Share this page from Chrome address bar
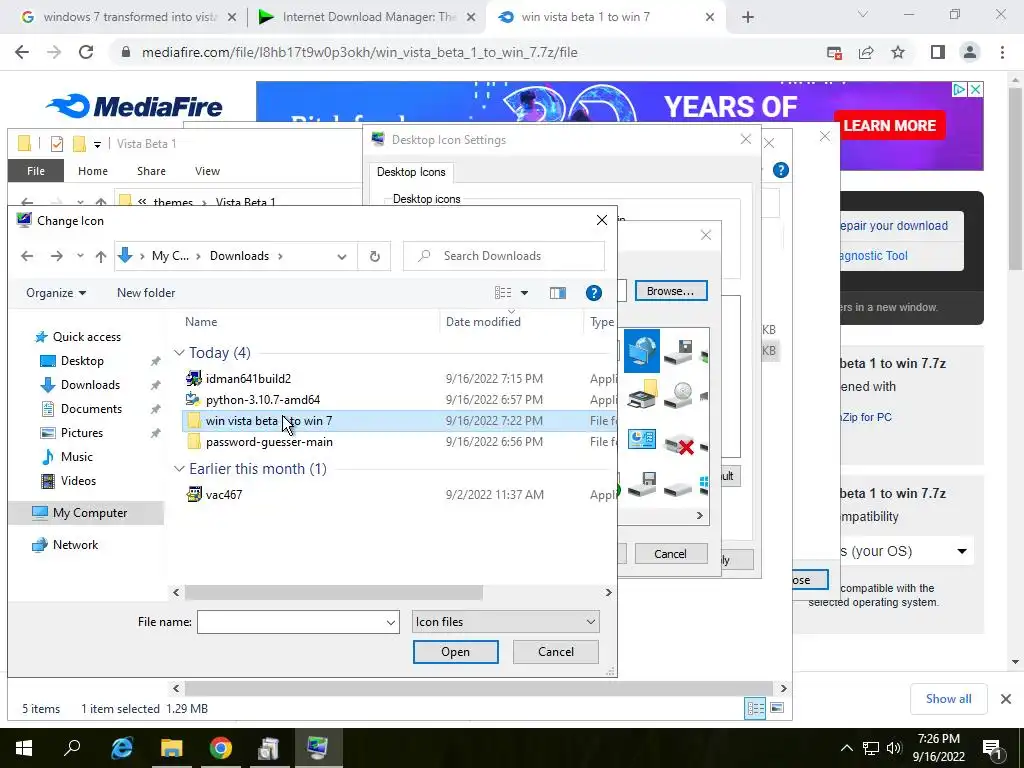 click(866, 52)
